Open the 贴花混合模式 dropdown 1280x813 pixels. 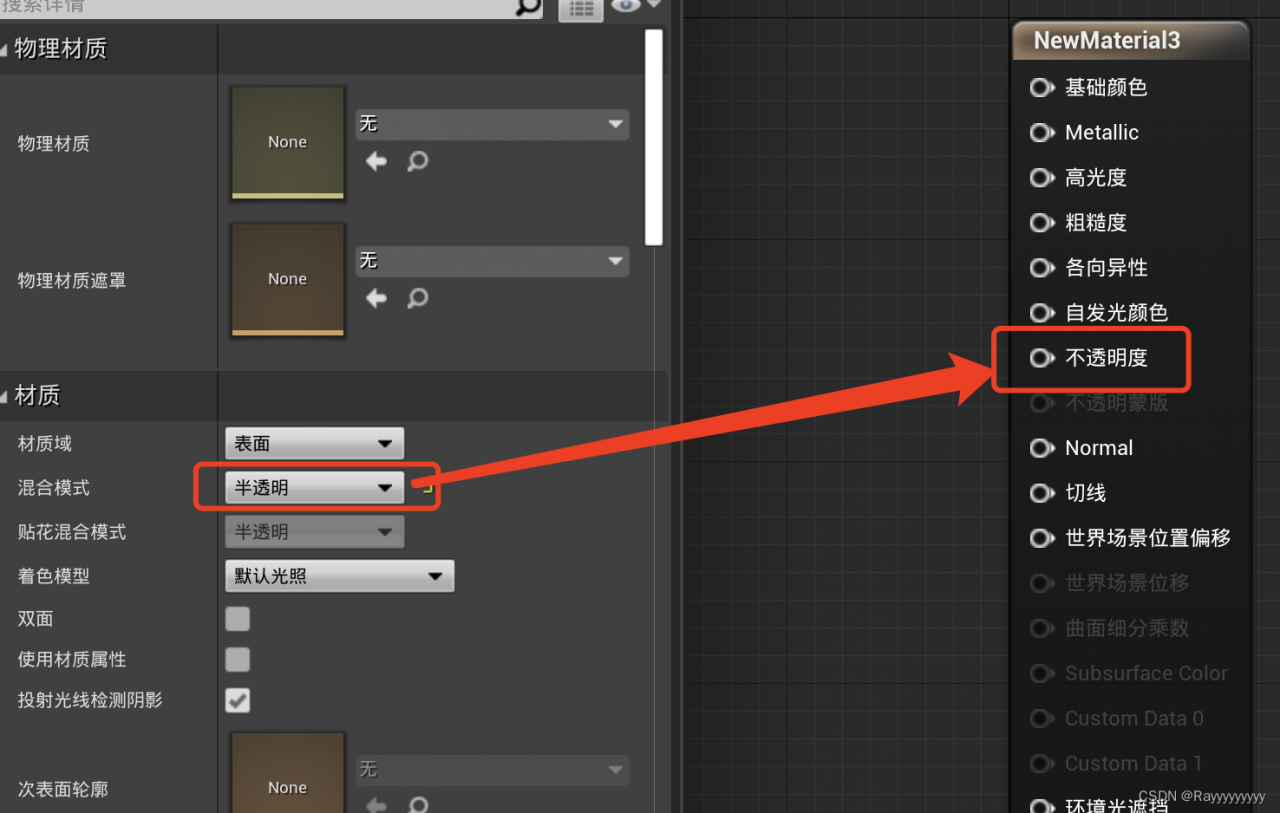[x=314, y=532]
